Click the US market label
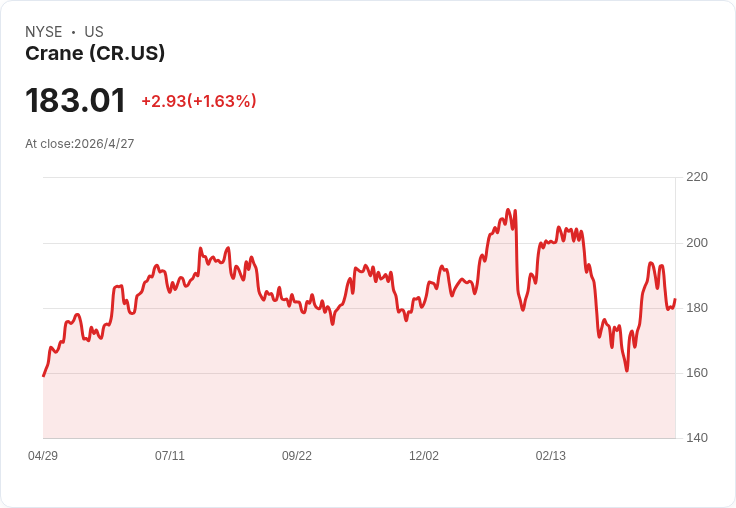 point(94,32)
